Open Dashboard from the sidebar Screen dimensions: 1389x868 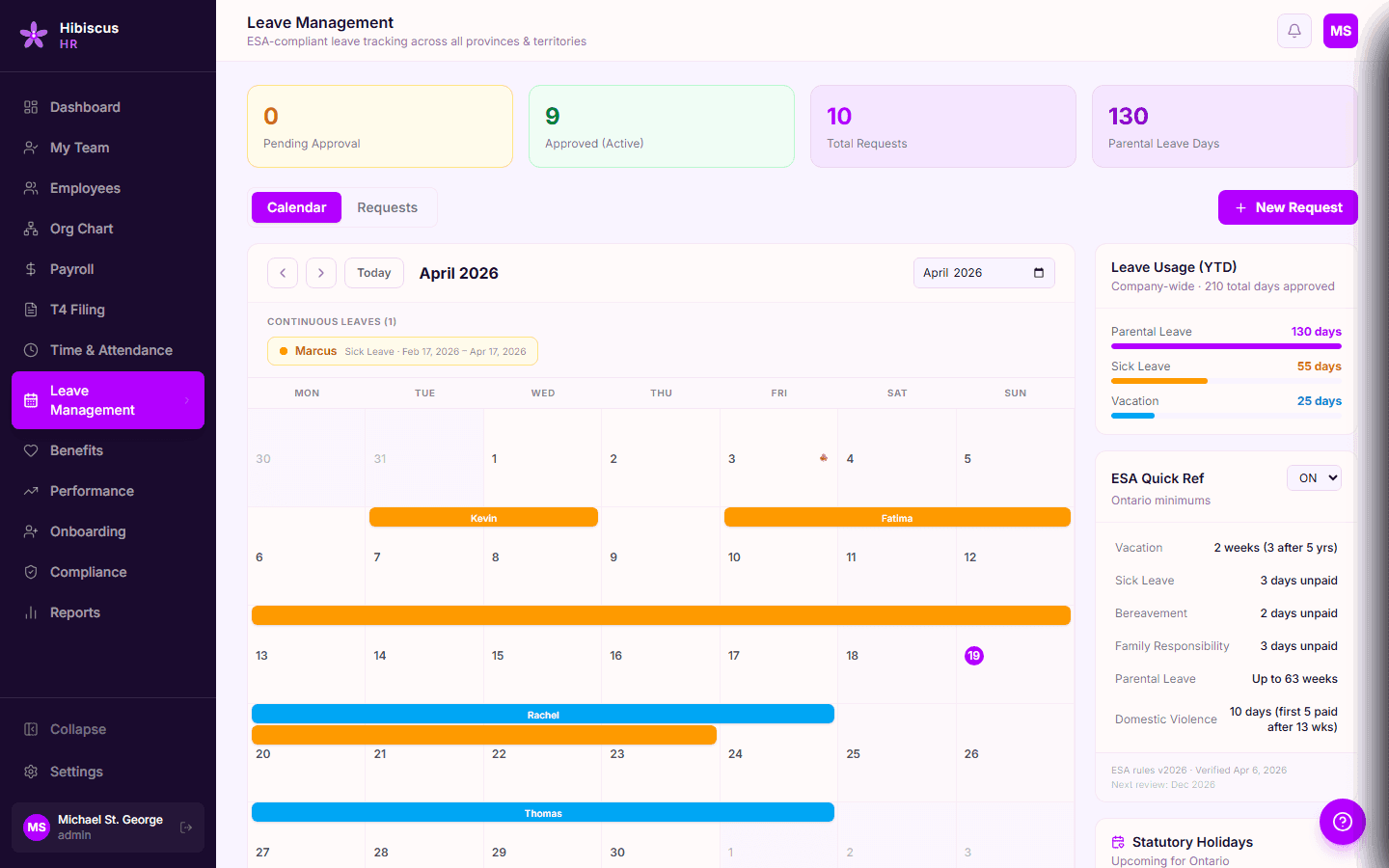tap(108, 107)
